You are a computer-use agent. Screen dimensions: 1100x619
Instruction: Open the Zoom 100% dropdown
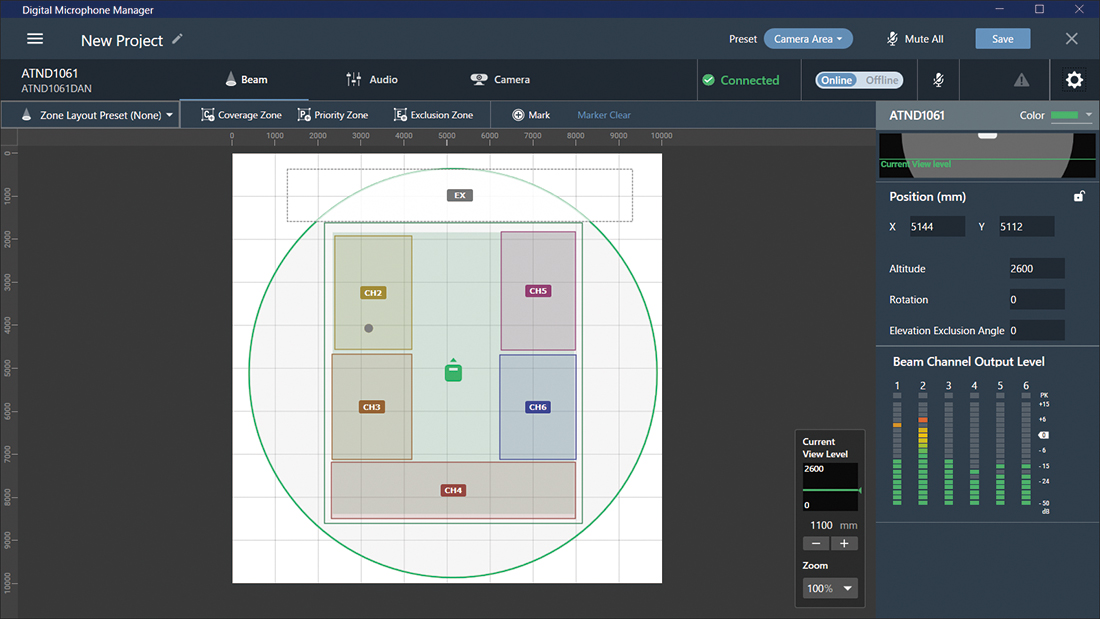point(830,588)
